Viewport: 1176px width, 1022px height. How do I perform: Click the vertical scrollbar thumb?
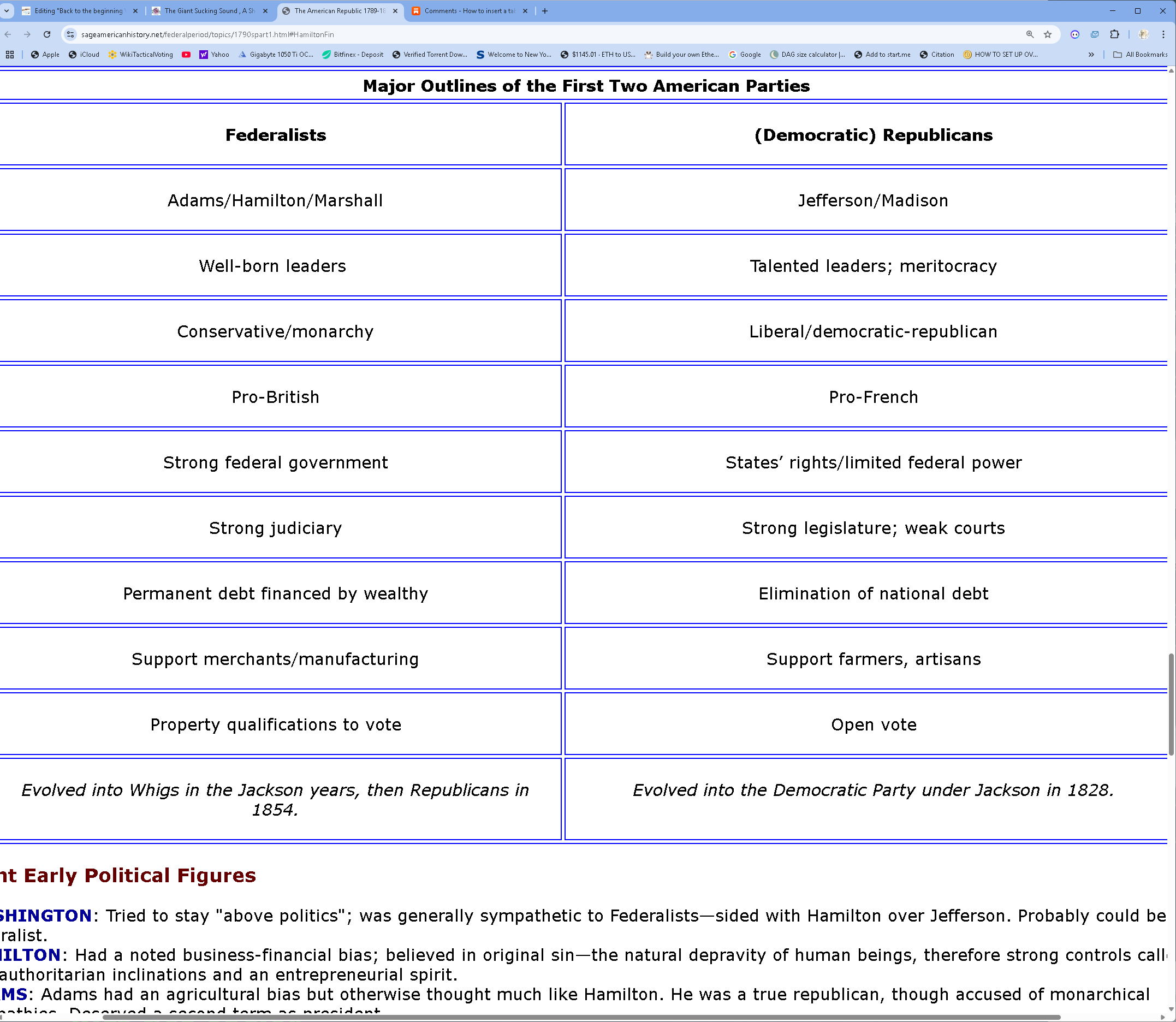1172,705
